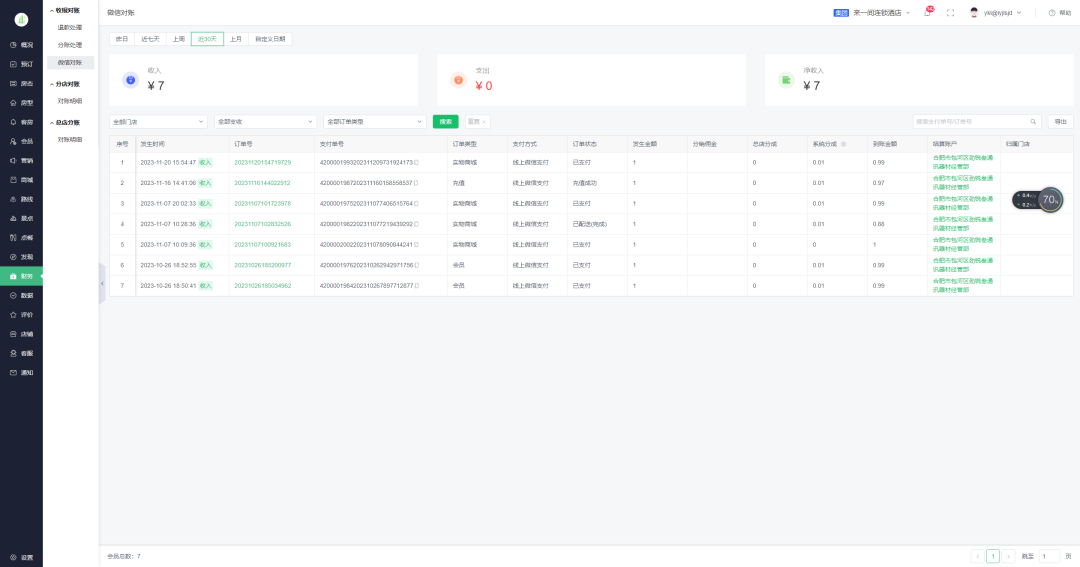Open 微信对账 in the submenu
This screenshot has width=1080, height=567.
[70, 63]
